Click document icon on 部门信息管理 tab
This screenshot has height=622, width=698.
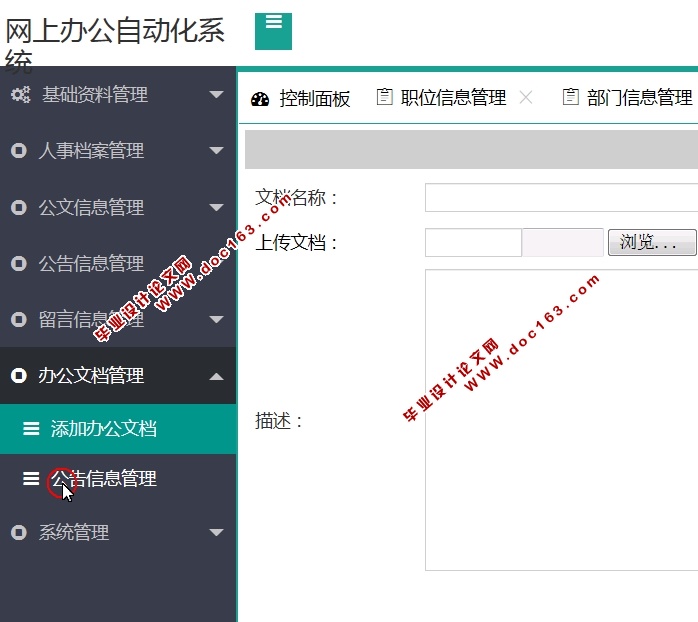571,97
